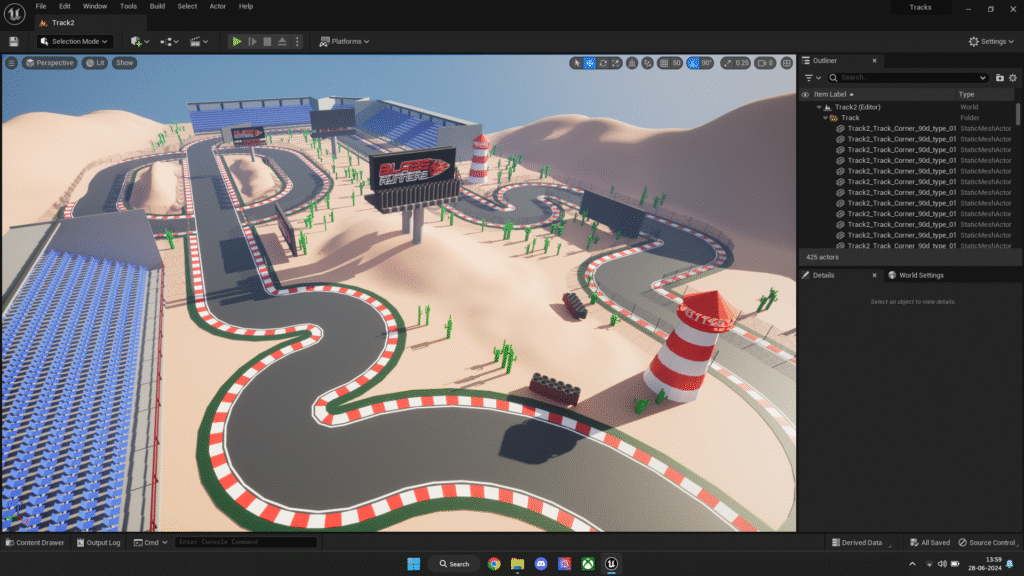Open the cinematics clapperboard dropdown

(199, 41)
